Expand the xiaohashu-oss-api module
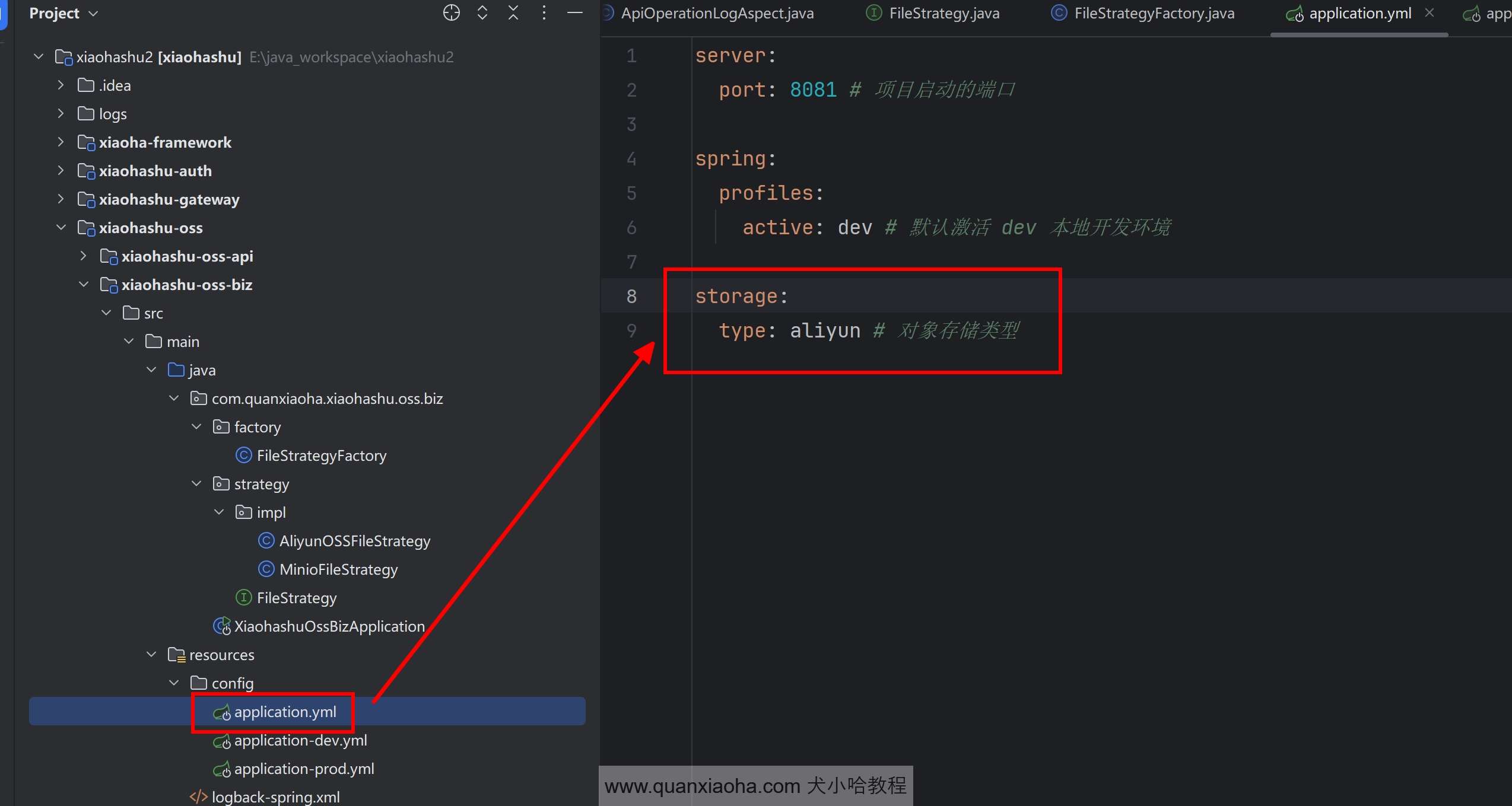Viewport: 1512px width, 806px height. pos(83,256)
